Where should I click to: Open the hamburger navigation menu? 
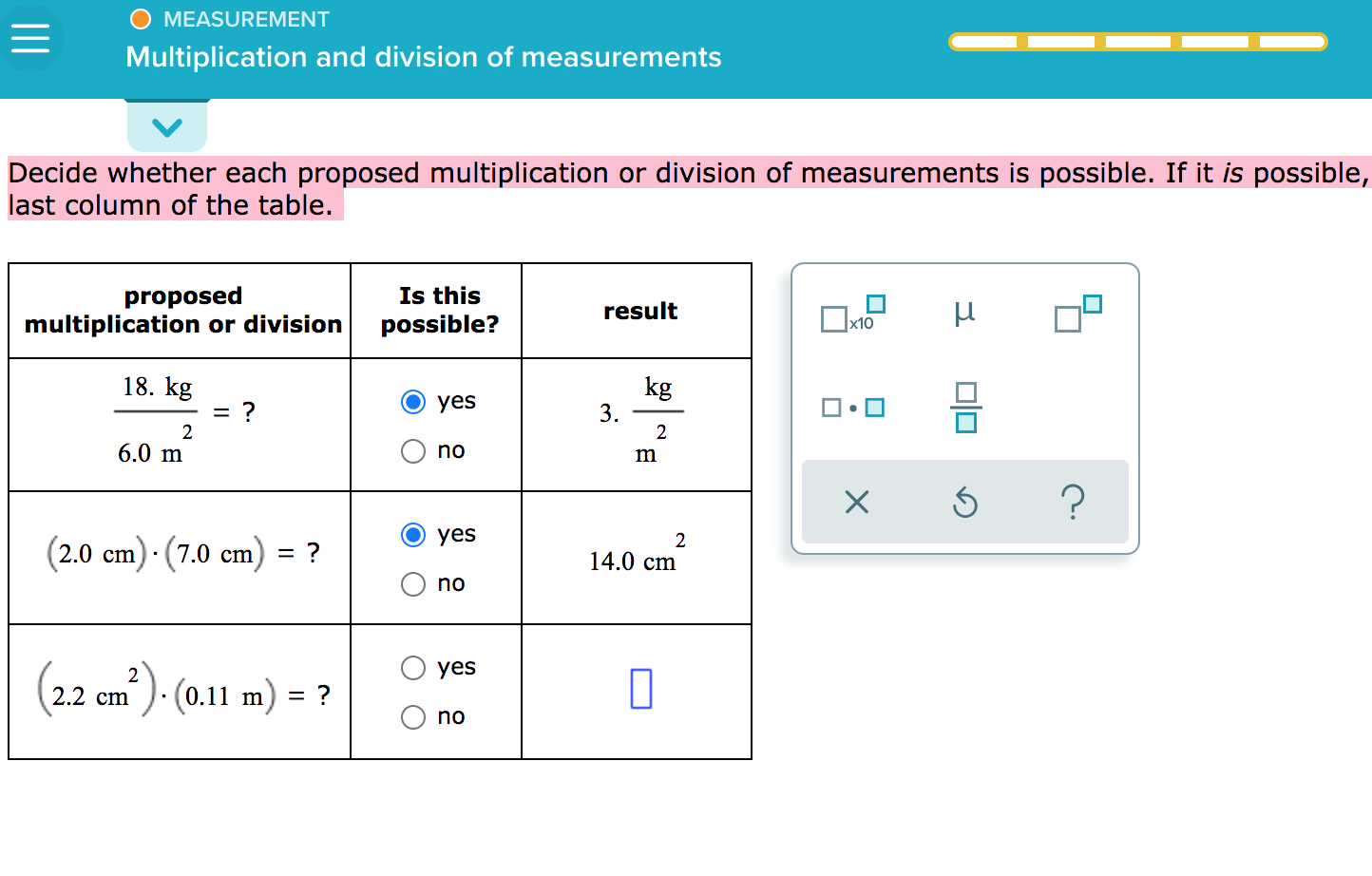pos(32,37)
